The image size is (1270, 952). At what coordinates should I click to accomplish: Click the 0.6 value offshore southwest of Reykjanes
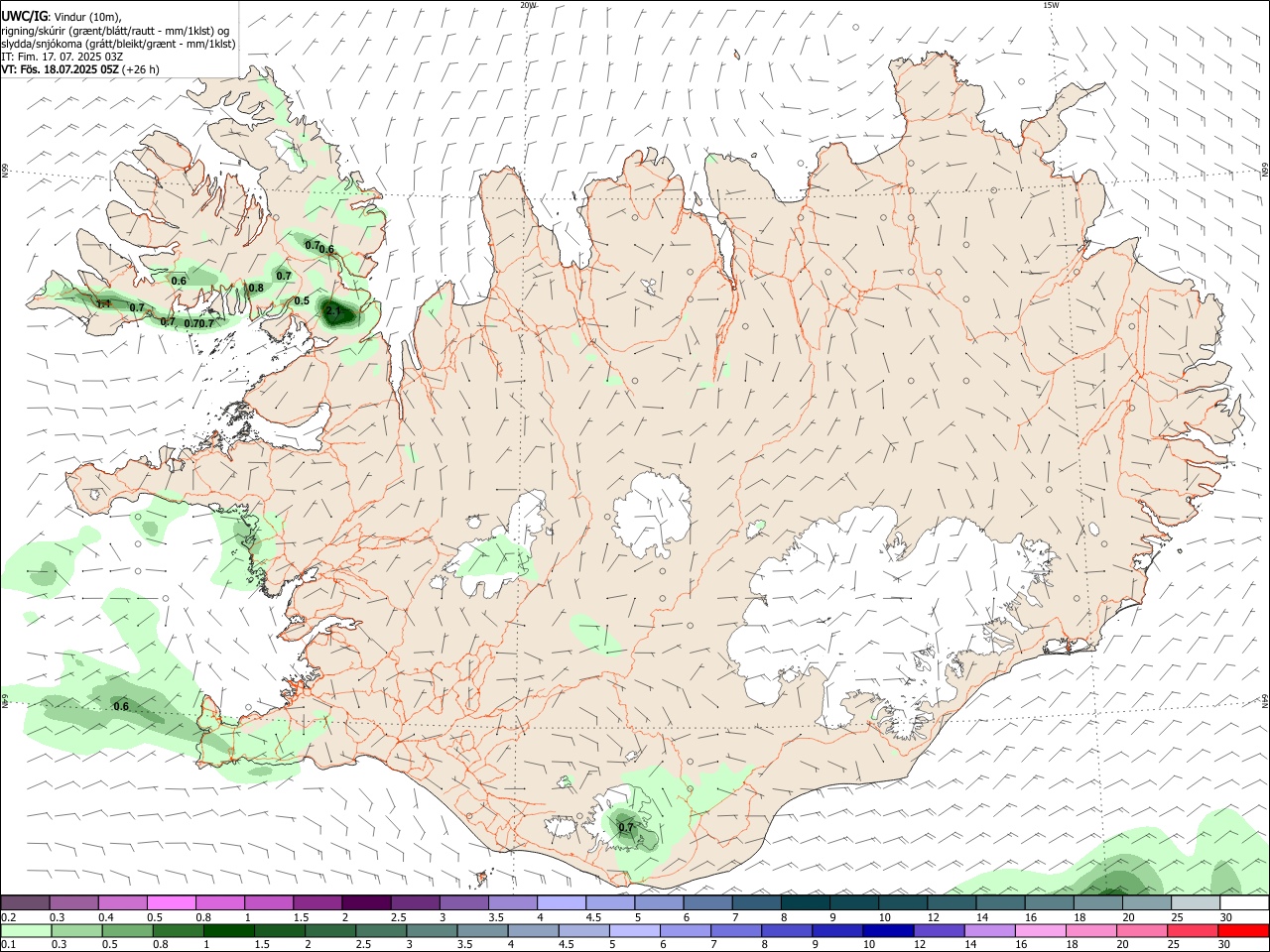121,706
